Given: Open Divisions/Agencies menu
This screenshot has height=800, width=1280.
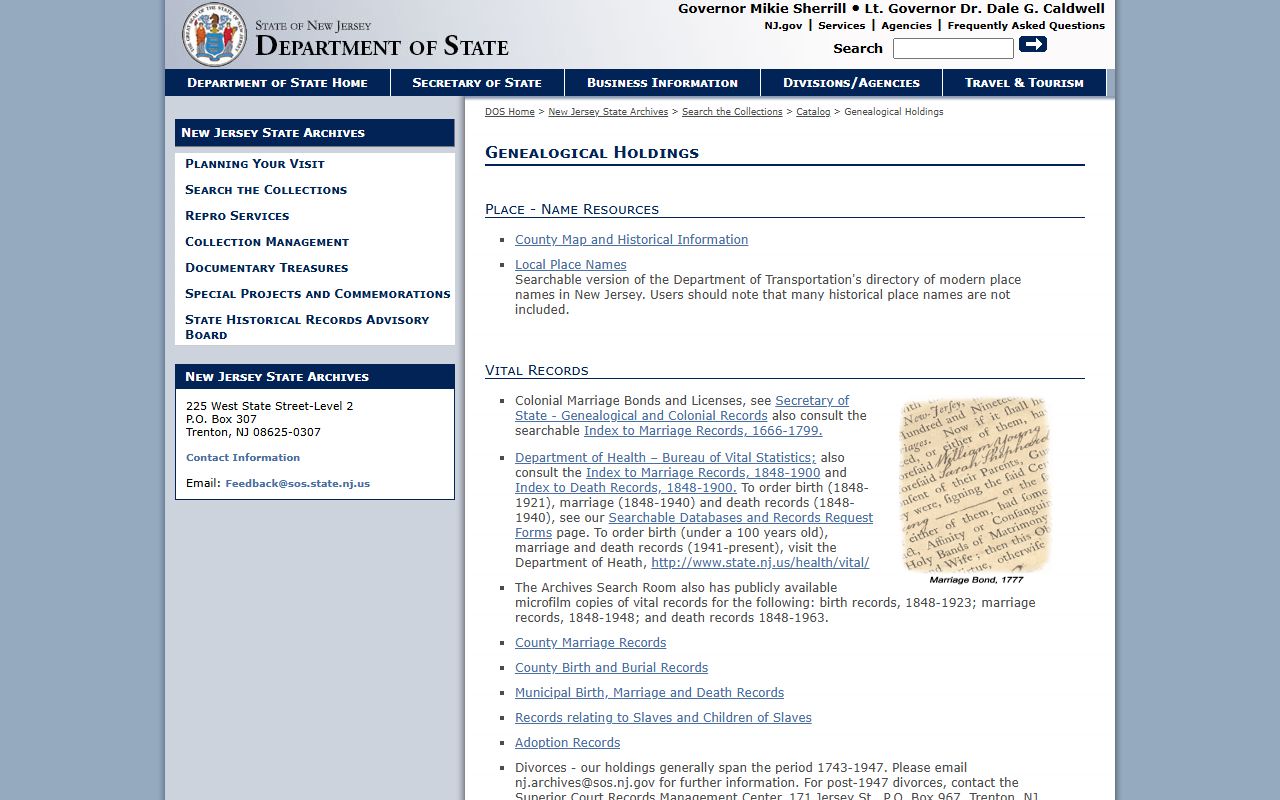Looking at the screenshot, I should coord(851,82).
